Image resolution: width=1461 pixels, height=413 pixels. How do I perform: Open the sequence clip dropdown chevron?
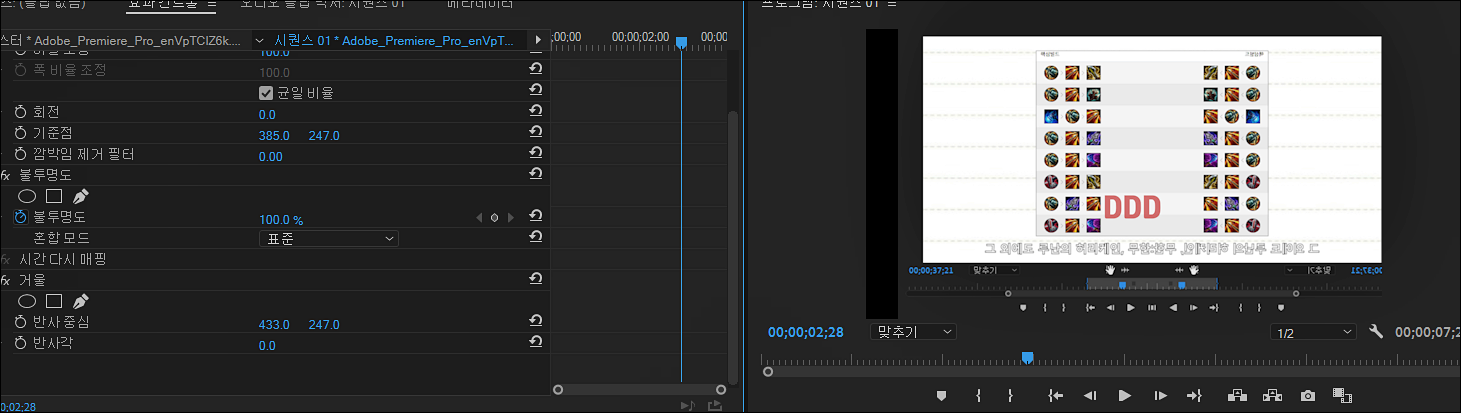pos(260,41)
